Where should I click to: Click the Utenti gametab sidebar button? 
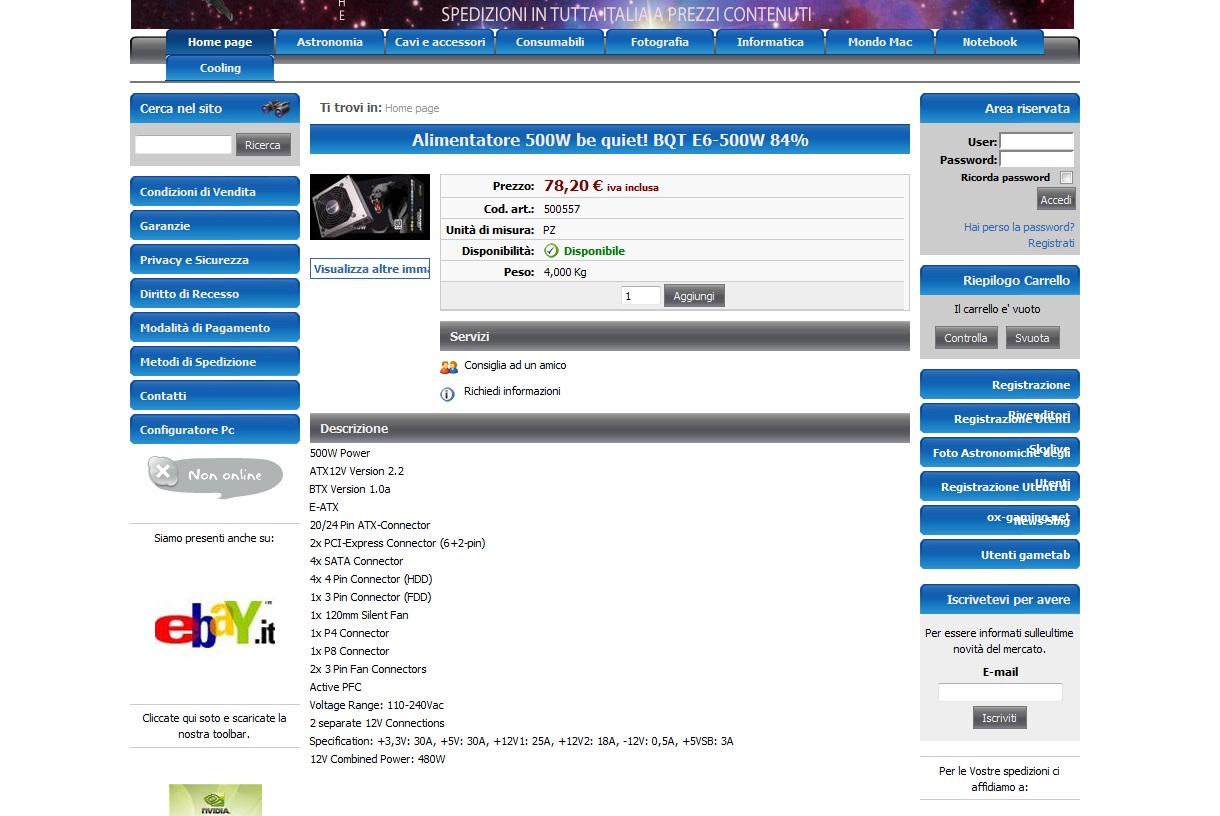tap(1000, 555)
